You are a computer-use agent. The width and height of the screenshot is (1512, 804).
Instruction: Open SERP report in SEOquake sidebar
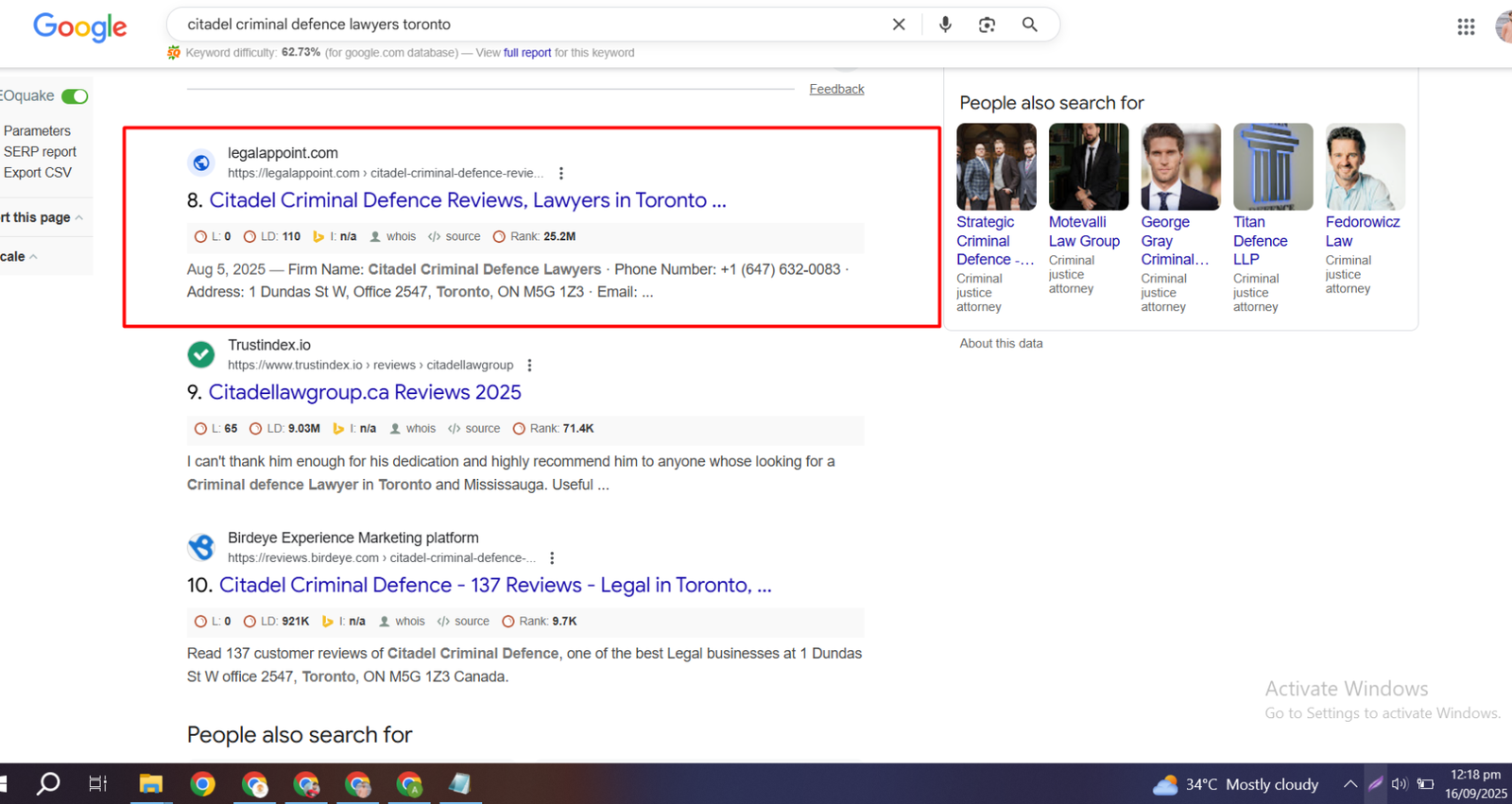pyautogui.click(x=40, y=152)
